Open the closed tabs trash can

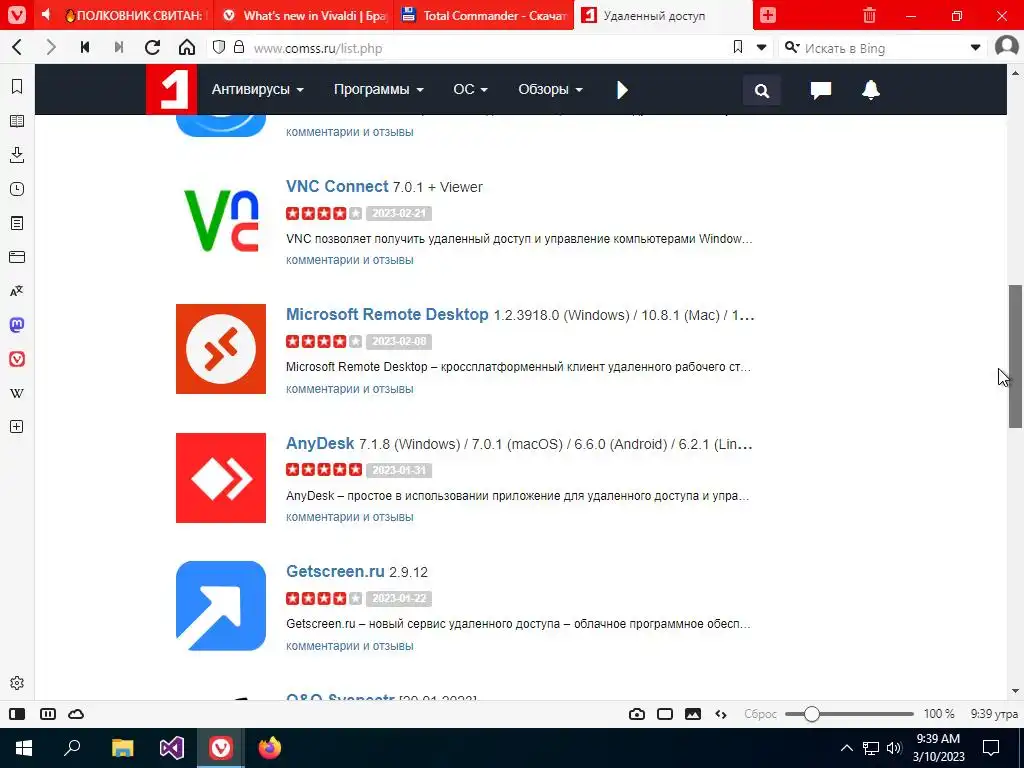click(869, 15)
